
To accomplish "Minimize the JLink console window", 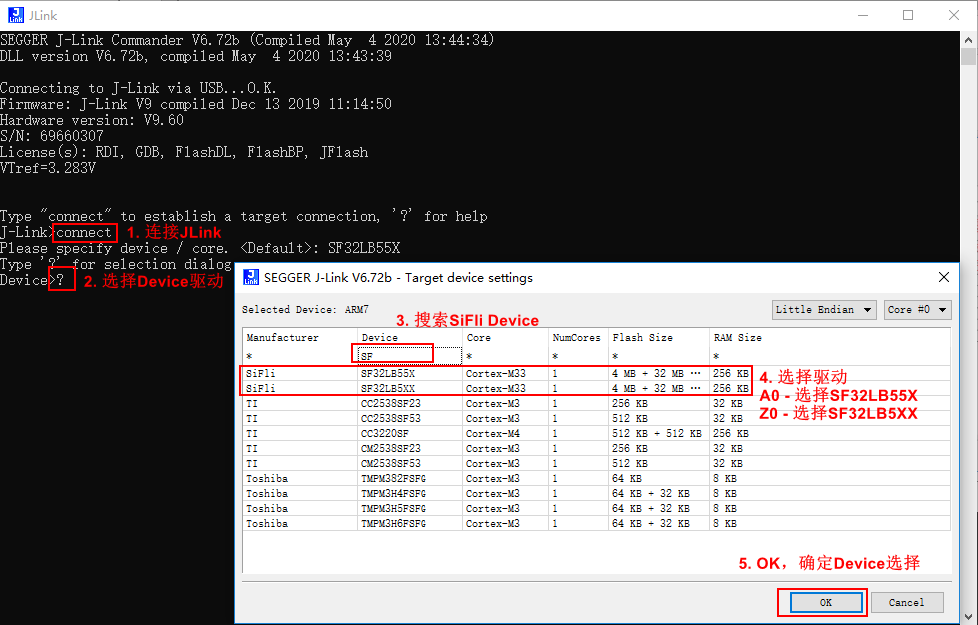I will pyautogui.click(x=862, y=15).
